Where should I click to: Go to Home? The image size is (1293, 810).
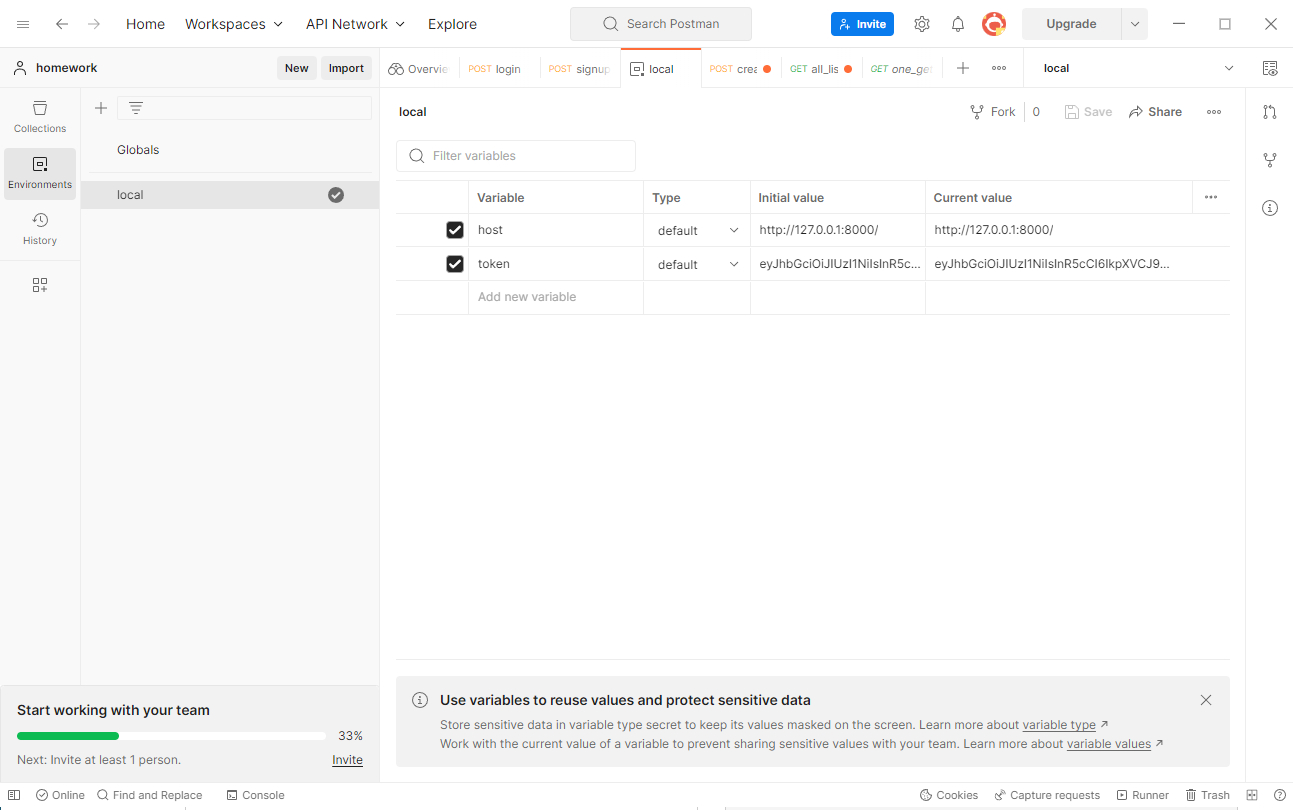click(x=145, y=24)
